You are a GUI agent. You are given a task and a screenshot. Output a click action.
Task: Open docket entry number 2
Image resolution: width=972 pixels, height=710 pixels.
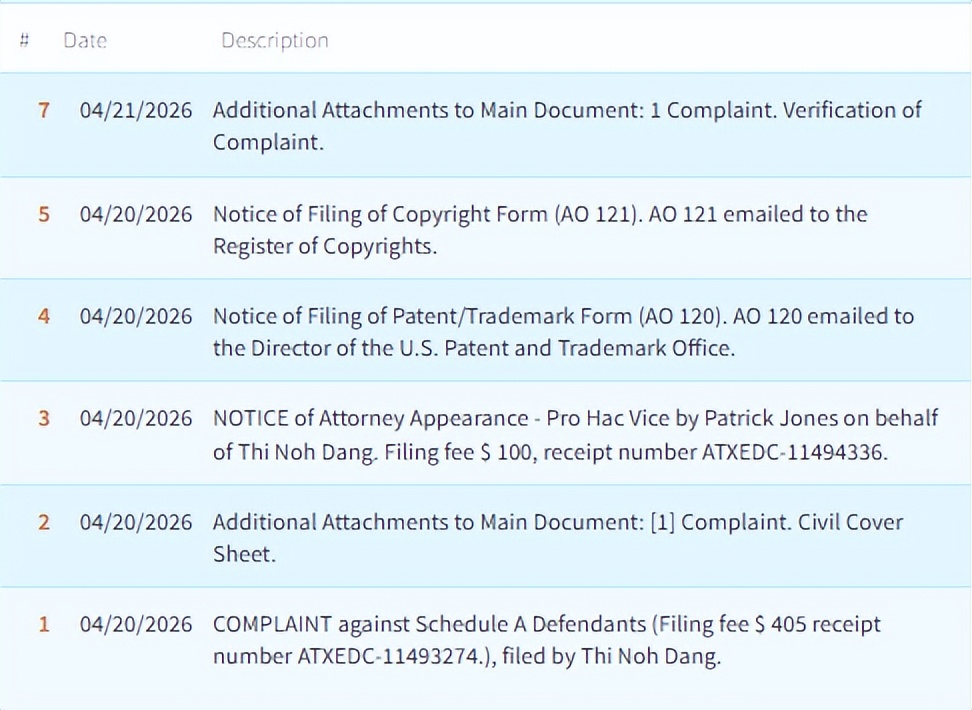point(43,522)
